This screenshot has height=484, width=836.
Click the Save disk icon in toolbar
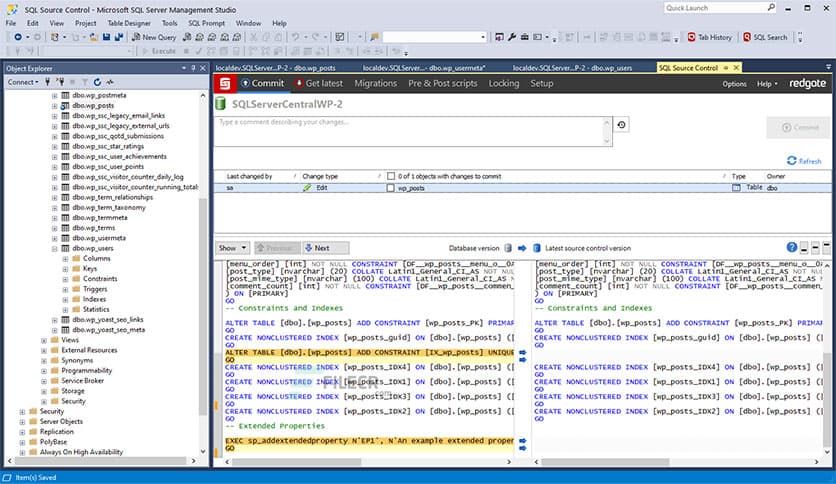tap(106, 37)
